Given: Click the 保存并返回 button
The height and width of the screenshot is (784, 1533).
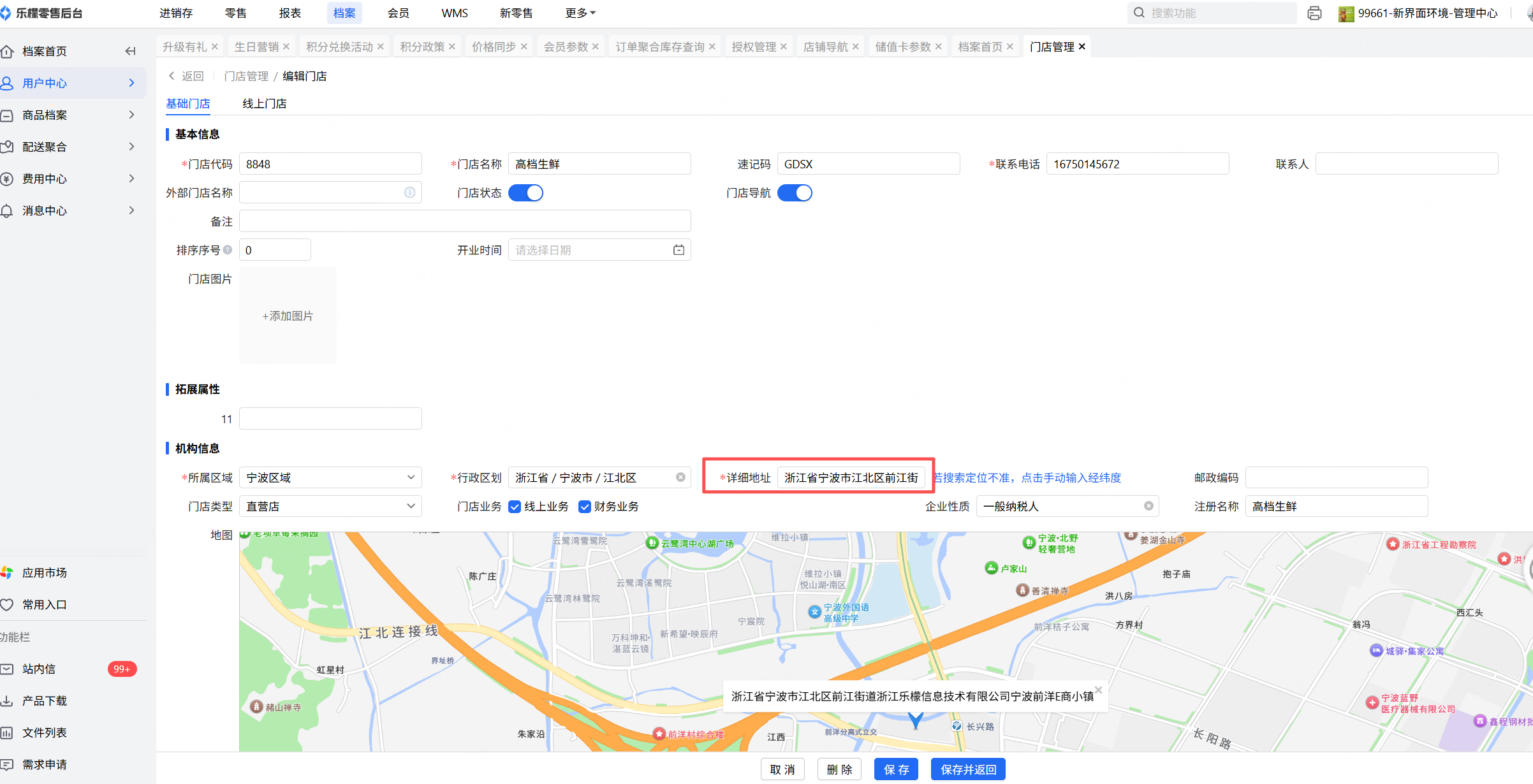Looking at the screenshot, I should [968, 769].
